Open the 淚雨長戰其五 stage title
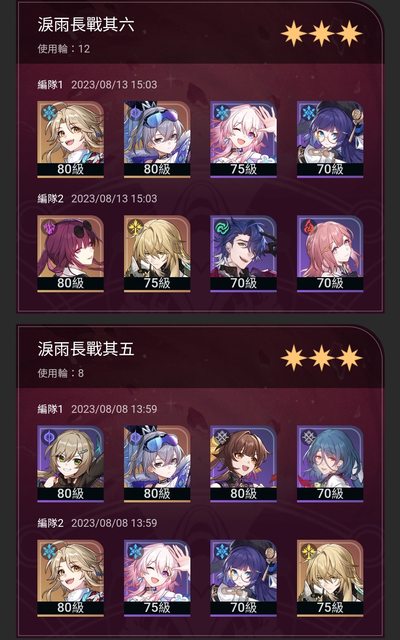This screenshot has width=400, height=640. point(86,349)
